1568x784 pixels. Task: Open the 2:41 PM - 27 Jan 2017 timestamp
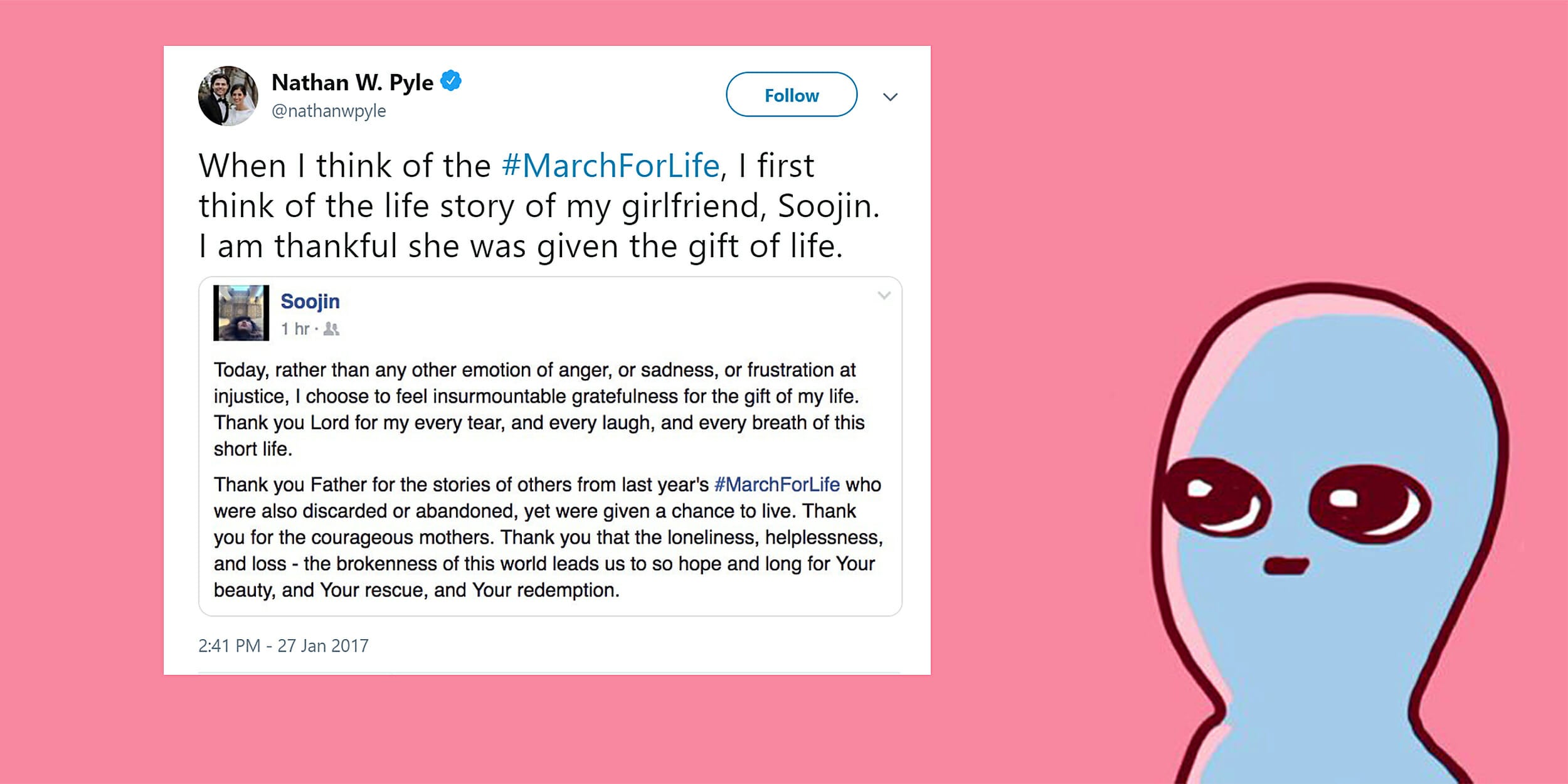[x=283, y=645]
